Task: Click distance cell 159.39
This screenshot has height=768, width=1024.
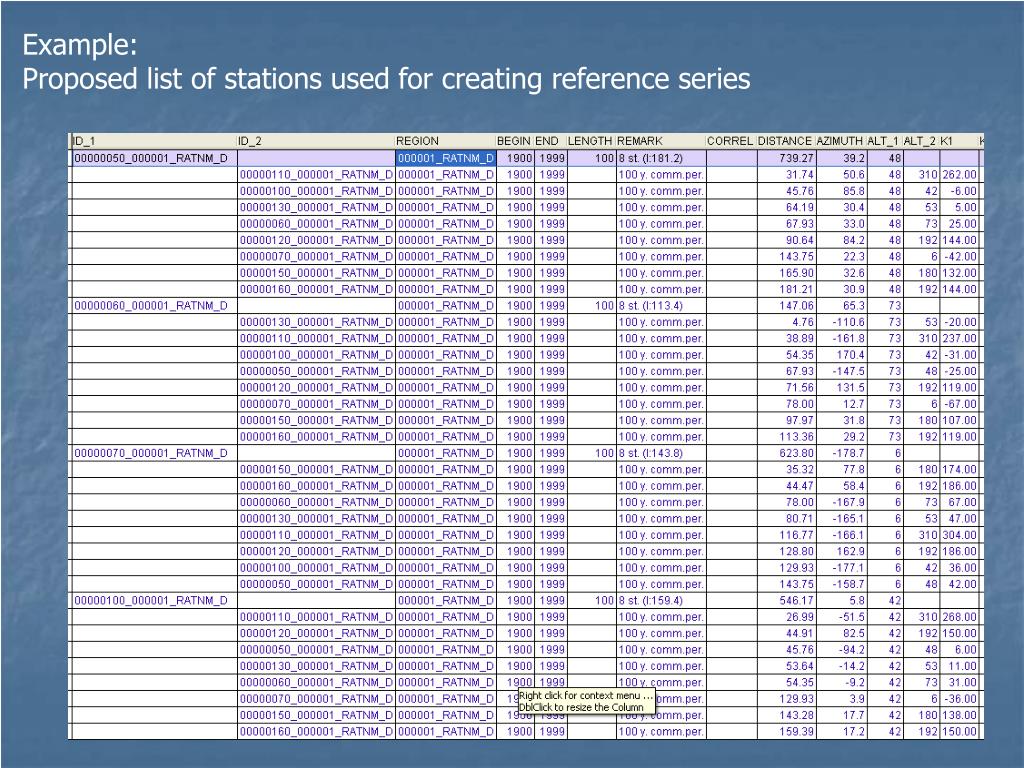Action: coord(786,732)
